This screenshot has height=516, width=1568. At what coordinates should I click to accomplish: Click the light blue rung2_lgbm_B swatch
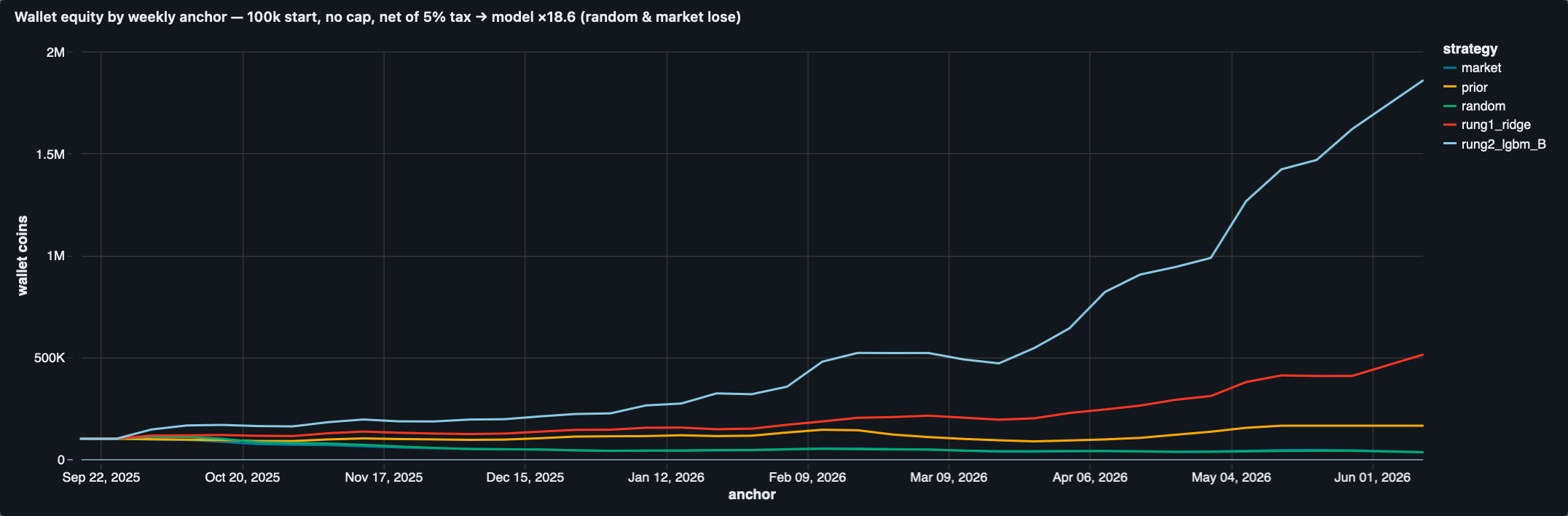point(1450,144)
